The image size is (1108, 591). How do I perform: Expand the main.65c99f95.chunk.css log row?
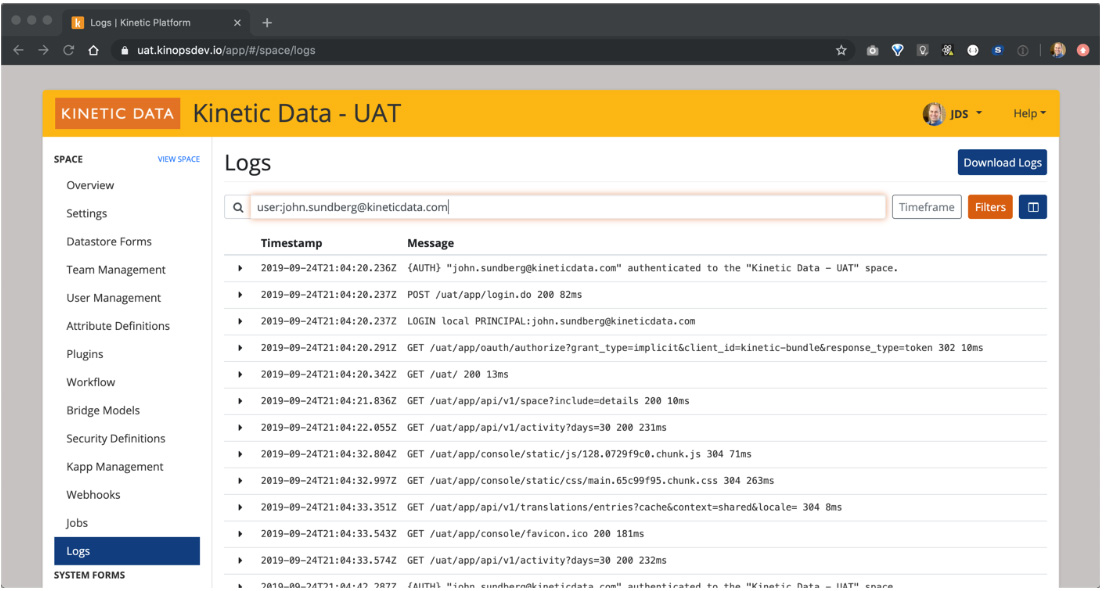click(x=240, y=481)
